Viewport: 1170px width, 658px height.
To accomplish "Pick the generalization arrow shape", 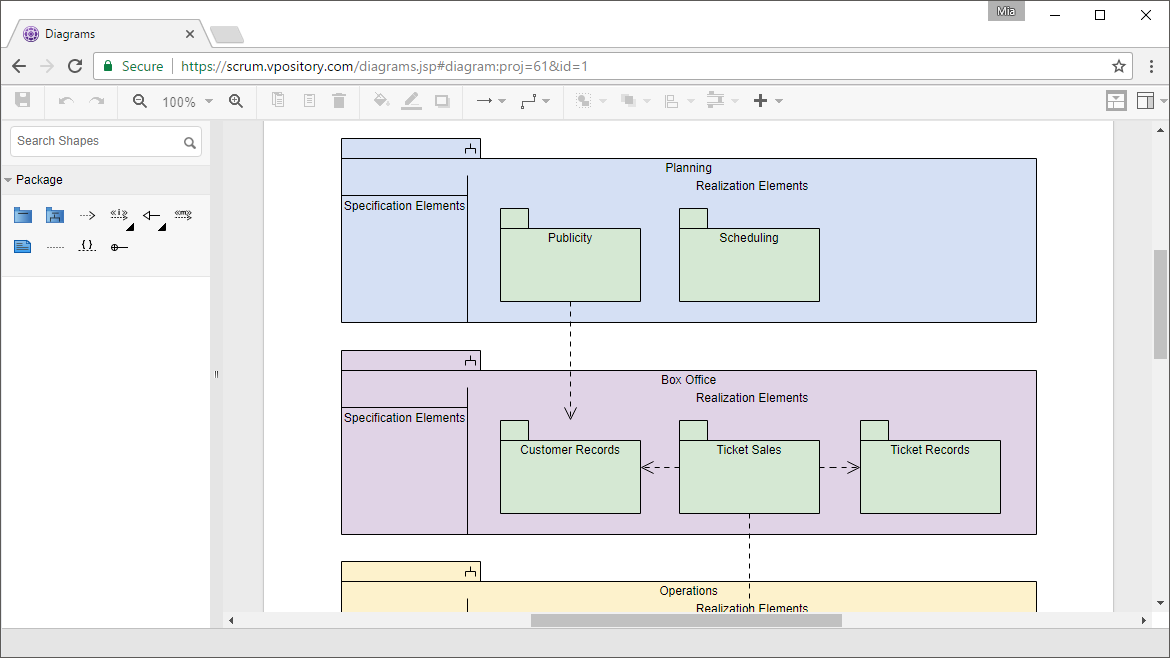I will pyautogui.click(x=151, y=216).
